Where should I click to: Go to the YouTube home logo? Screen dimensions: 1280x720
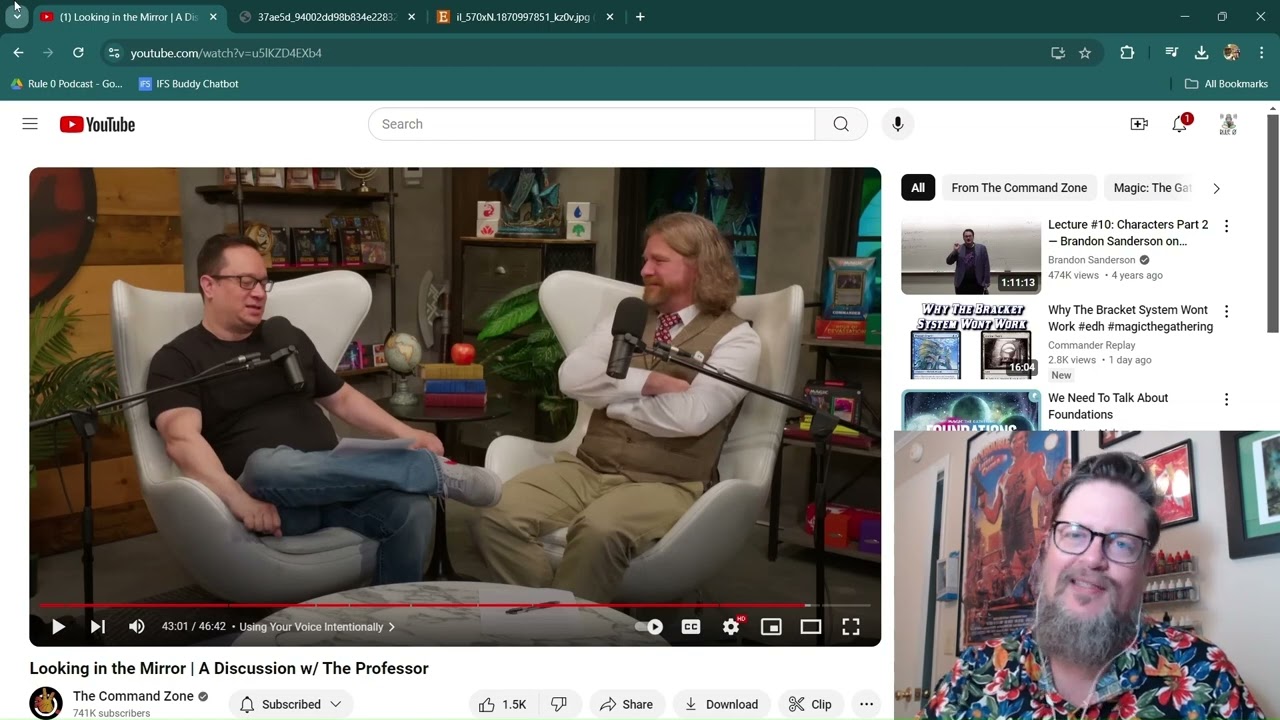(97, 124)
